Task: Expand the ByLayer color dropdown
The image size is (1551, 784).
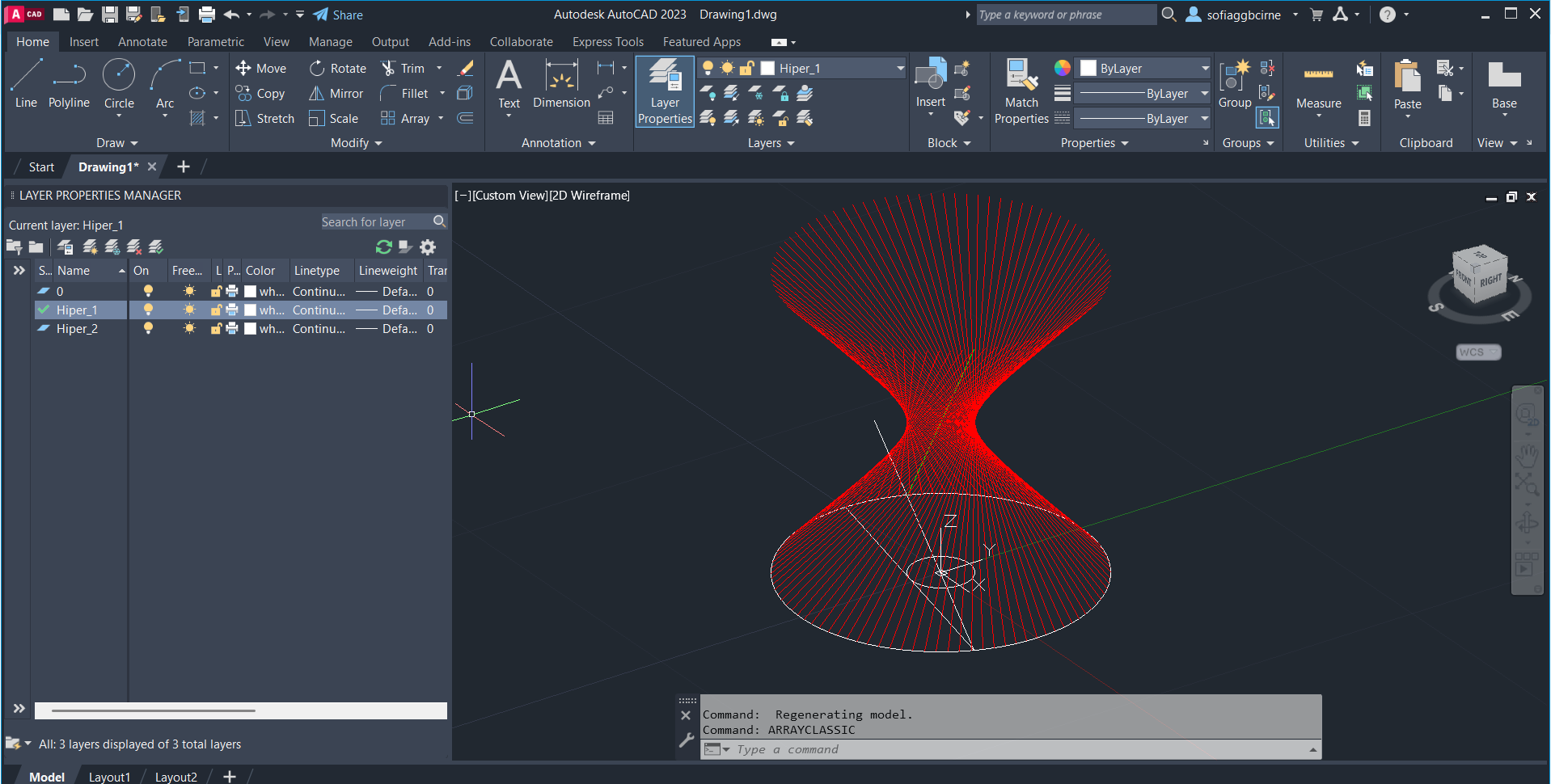Action: (x=1204, y=69)
